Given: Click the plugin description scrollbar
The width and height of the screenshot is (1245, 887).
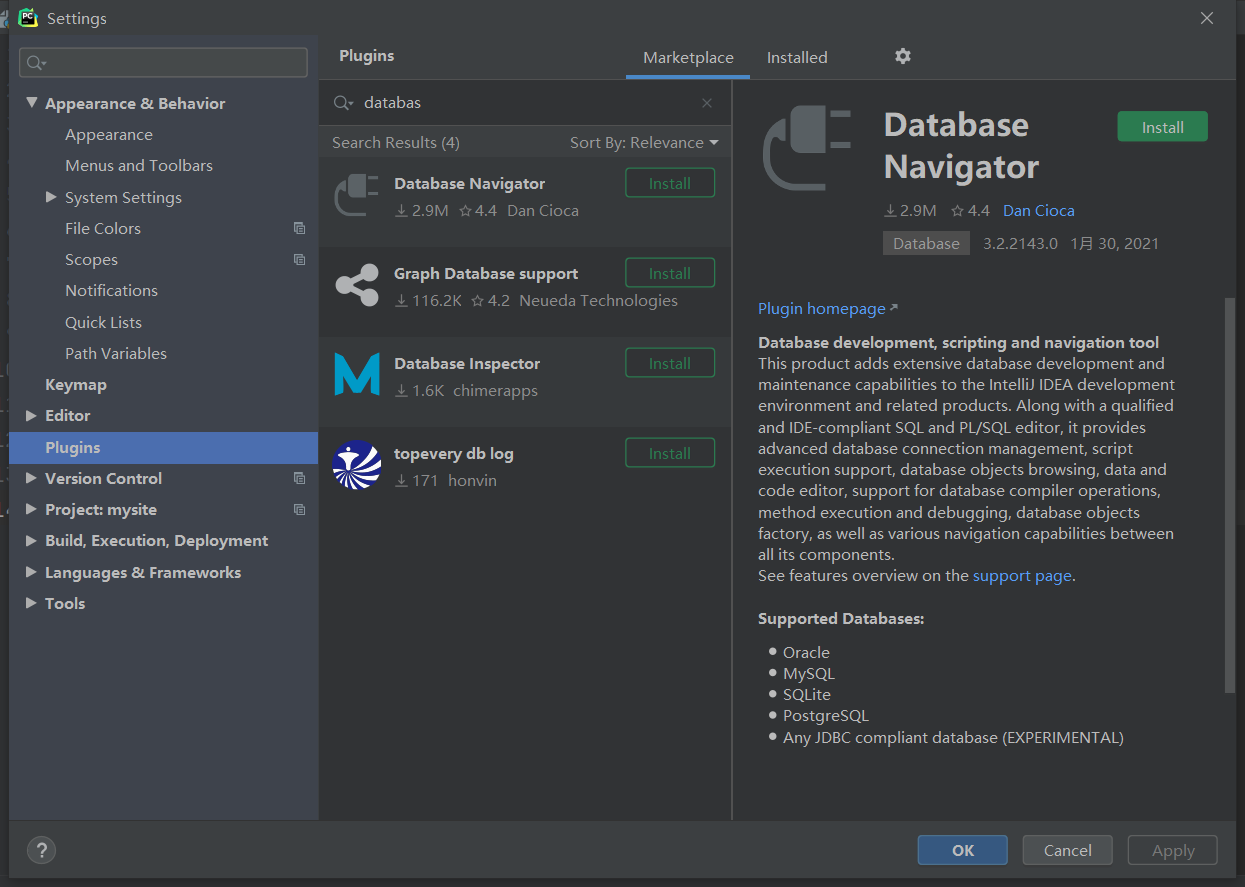Looking at the screenshot, I should tap(1230, 494).
